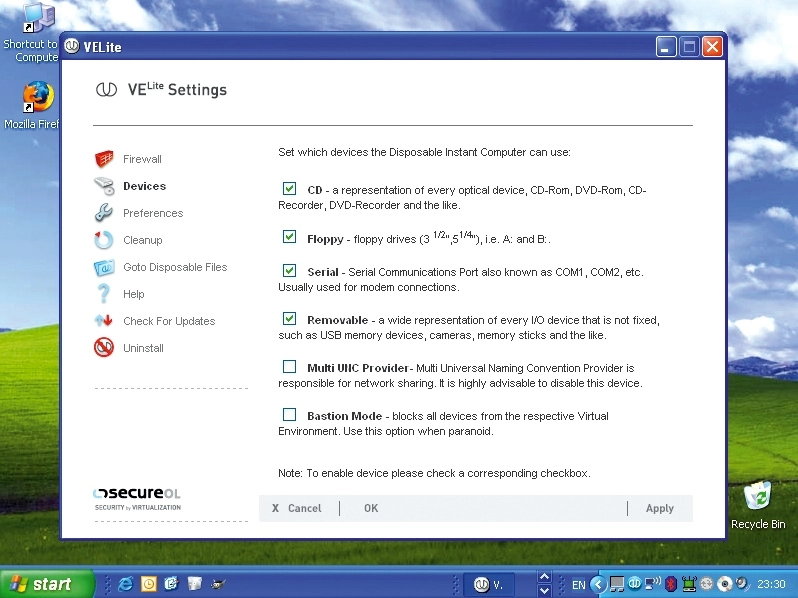
Task: Toggle the Removable devices checkbox
Action: click(289, 319)
